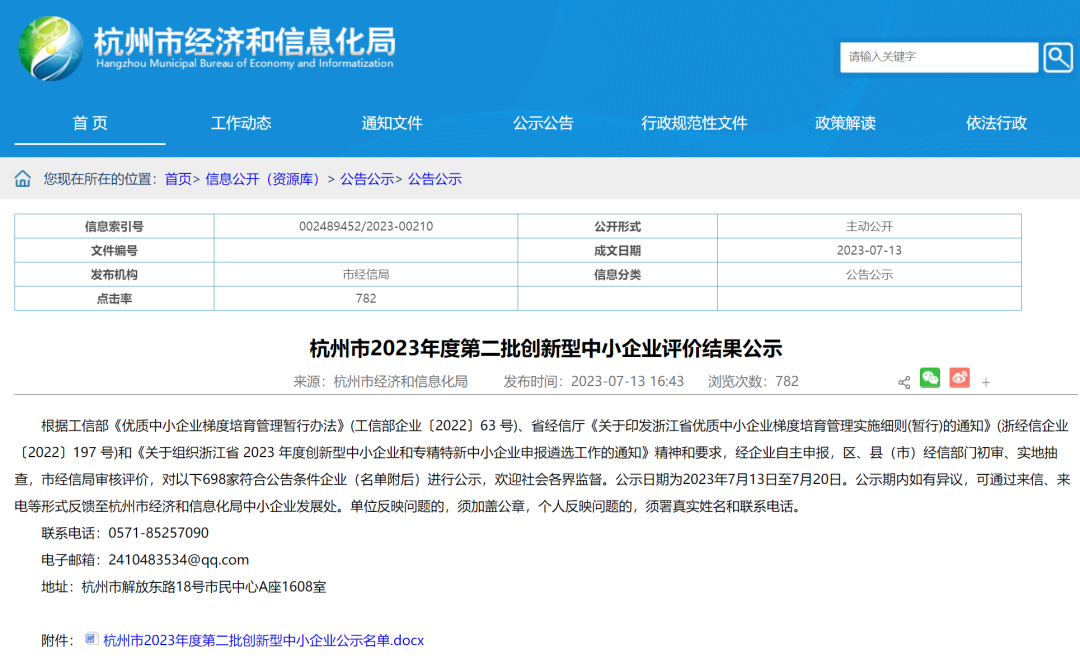Click inside the keyword search input box
1080x663 pixels.
(935, 57)
